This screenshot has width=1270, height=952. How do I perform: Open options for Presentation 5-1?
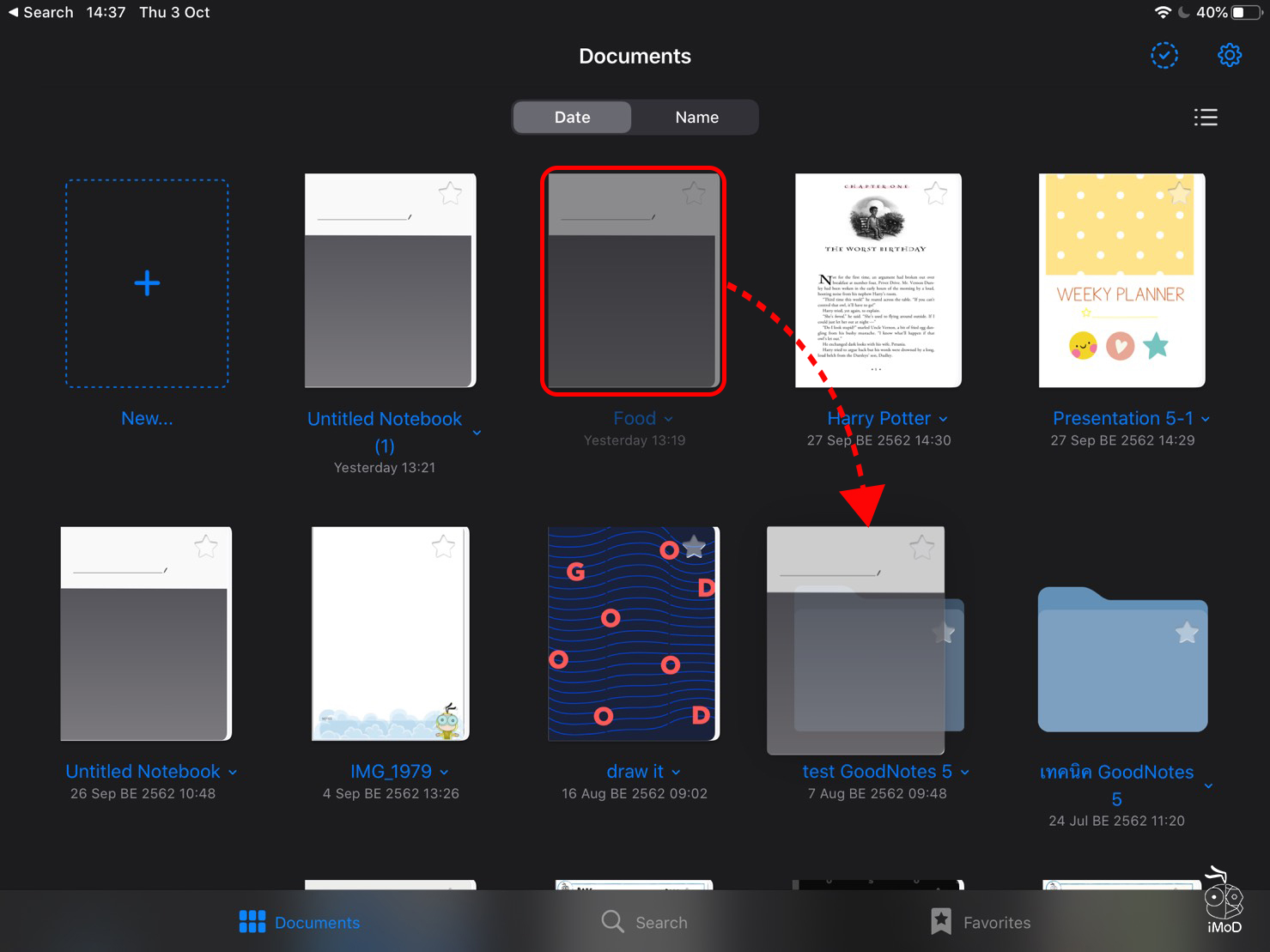click(1206, 419)
